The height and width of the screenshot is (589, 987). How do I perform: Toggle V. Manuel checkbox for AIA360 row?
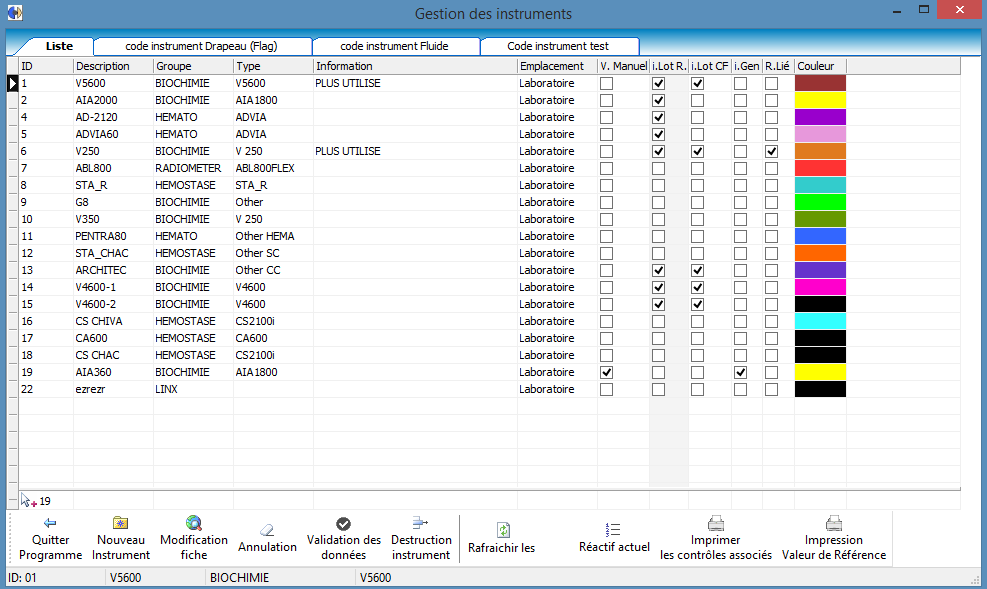[x=606, y=373]
